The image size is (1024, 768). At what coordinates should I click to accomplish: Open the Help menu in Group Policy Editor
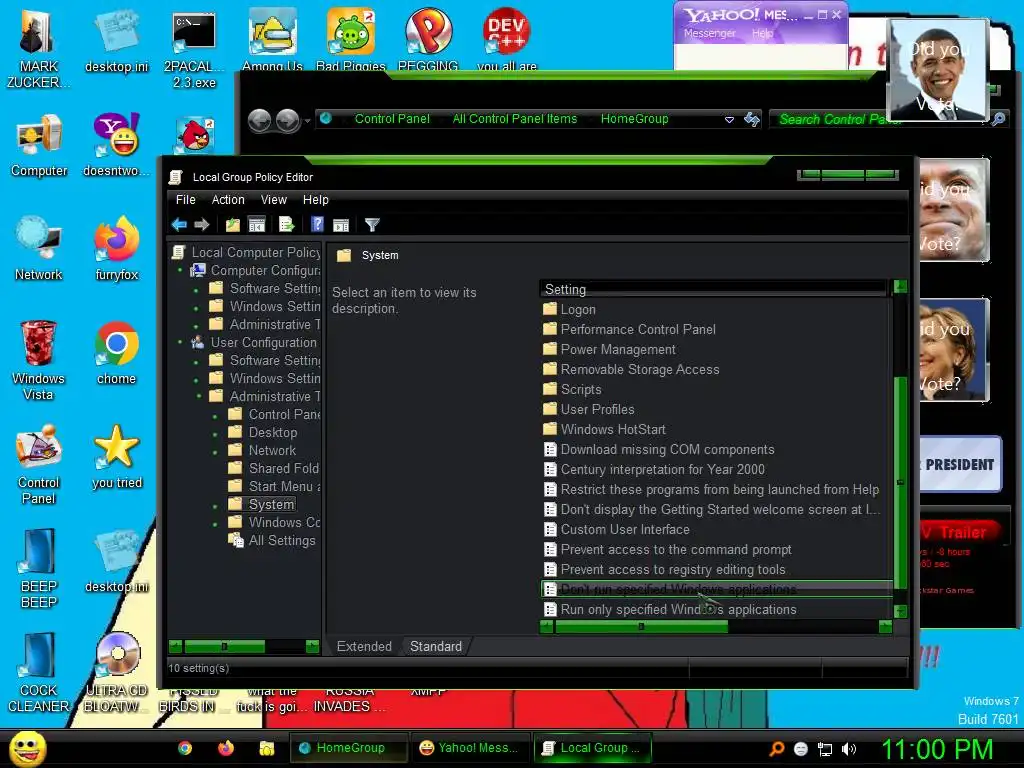[x=315, y=200]
